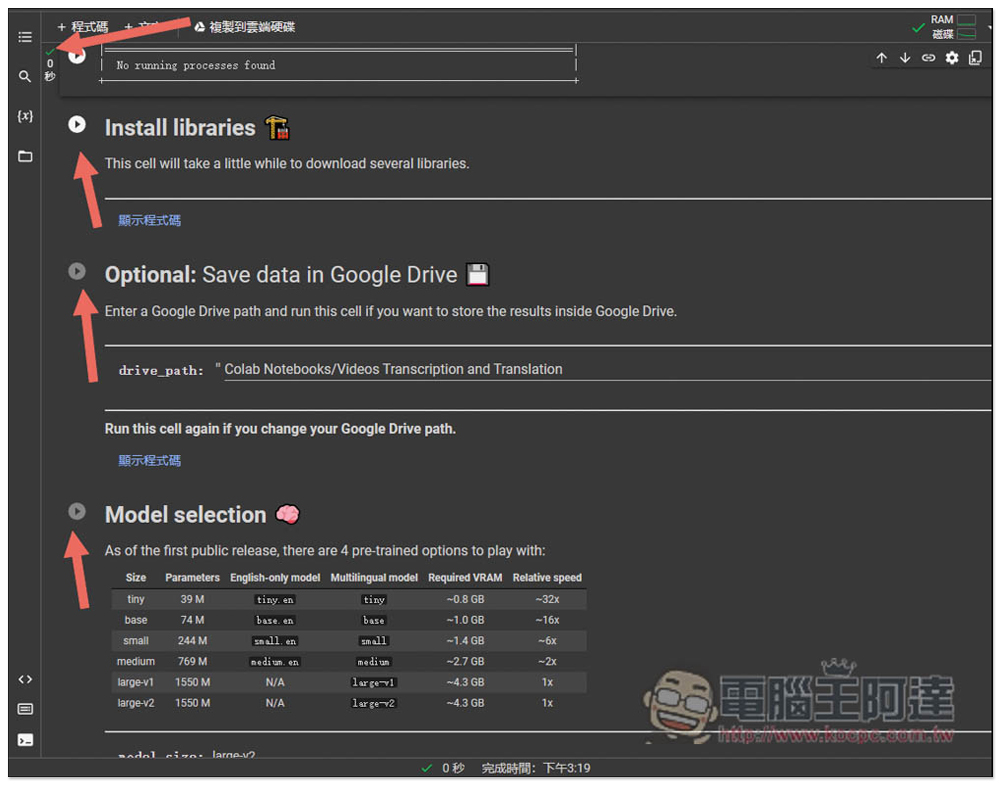Click No running processes found output text
The height and width of the screenshot is (786, 1000).
[195, 65]
